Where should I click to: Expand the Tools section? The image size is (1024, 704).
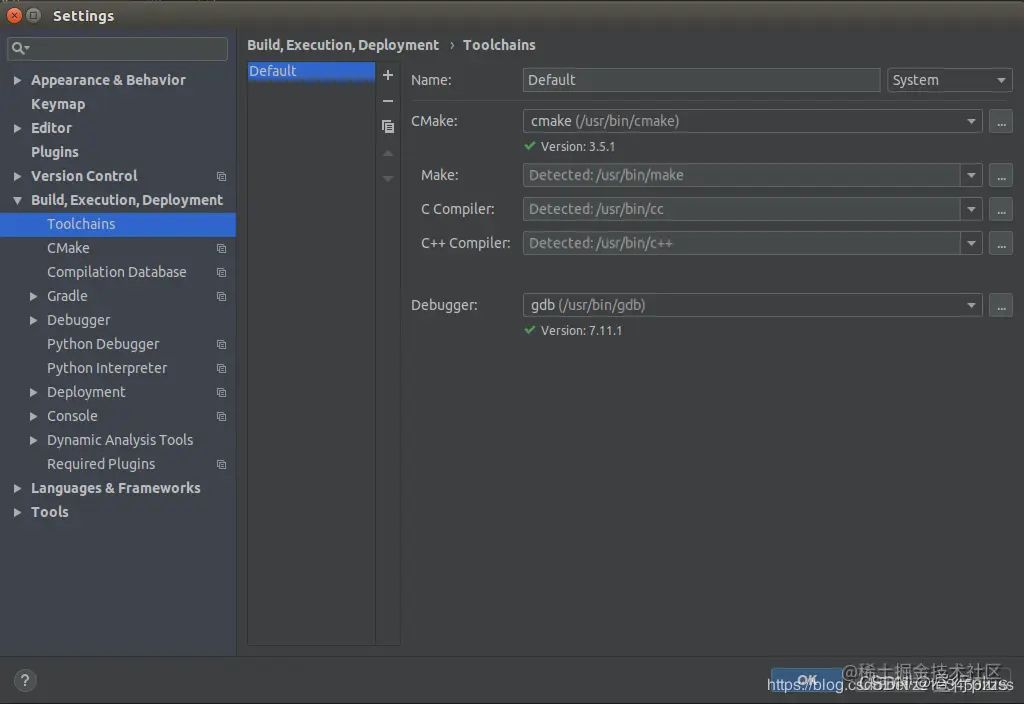pos(18,513)
